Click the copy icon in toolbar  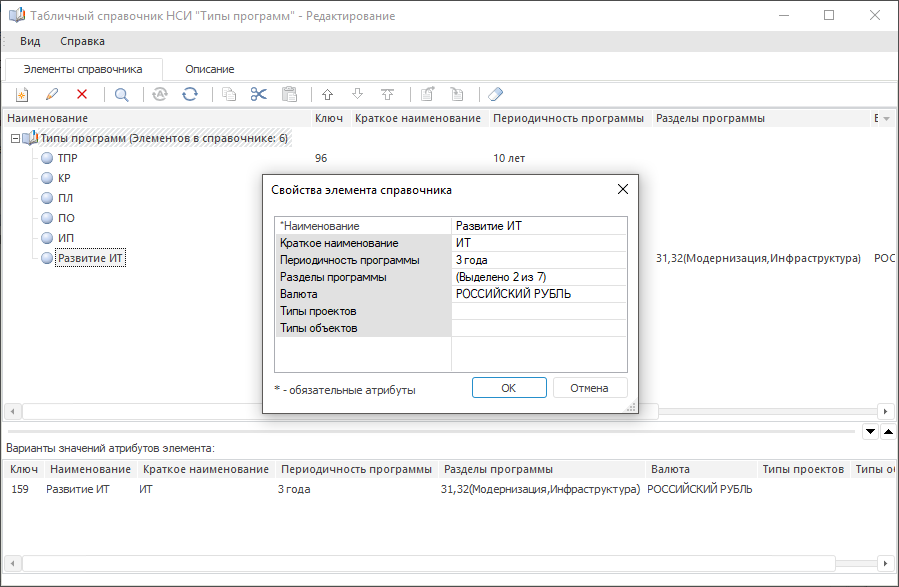(229, 94)
